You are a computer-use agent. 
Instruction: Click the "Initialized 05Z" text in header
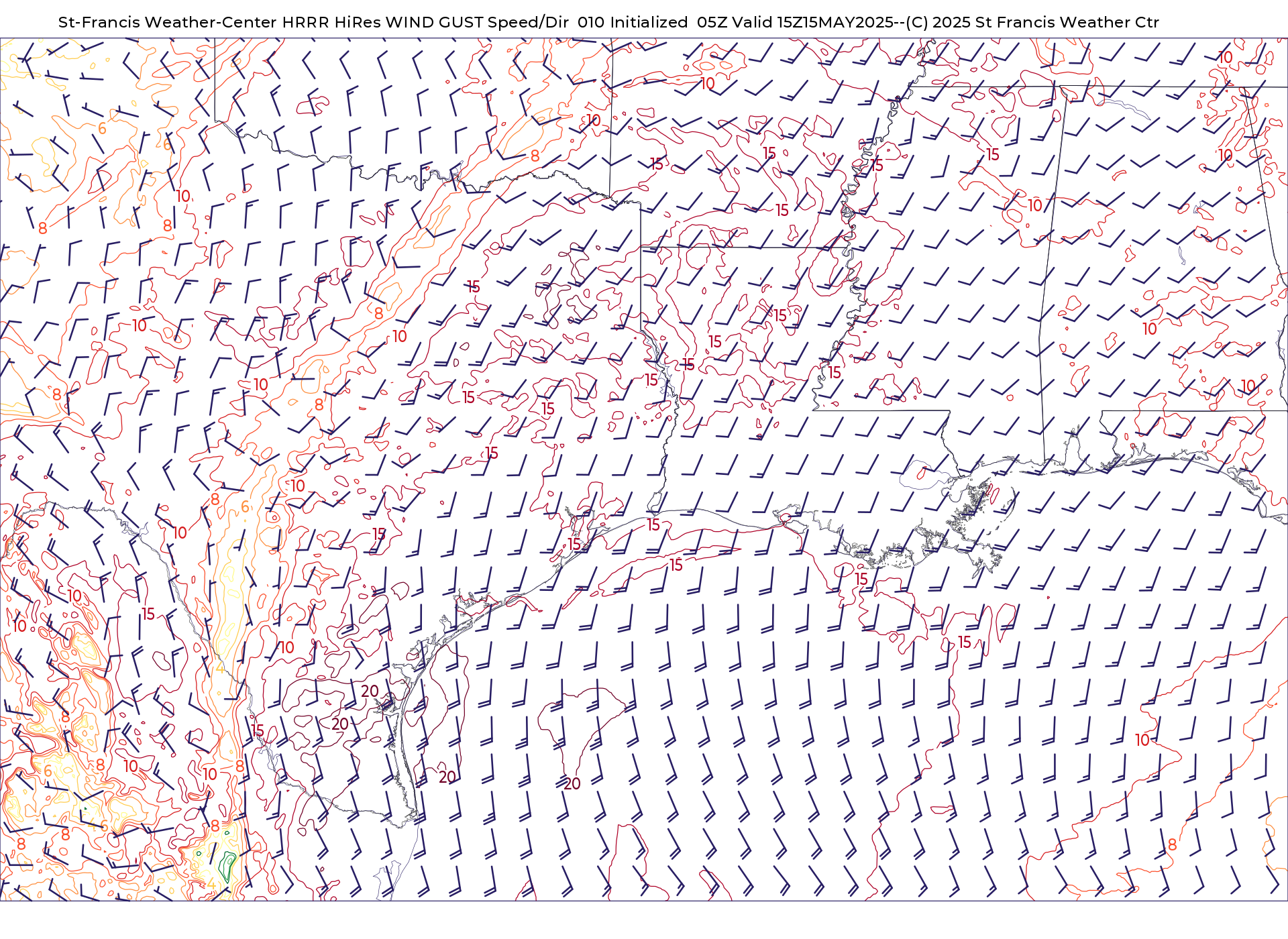pos(668,22)
